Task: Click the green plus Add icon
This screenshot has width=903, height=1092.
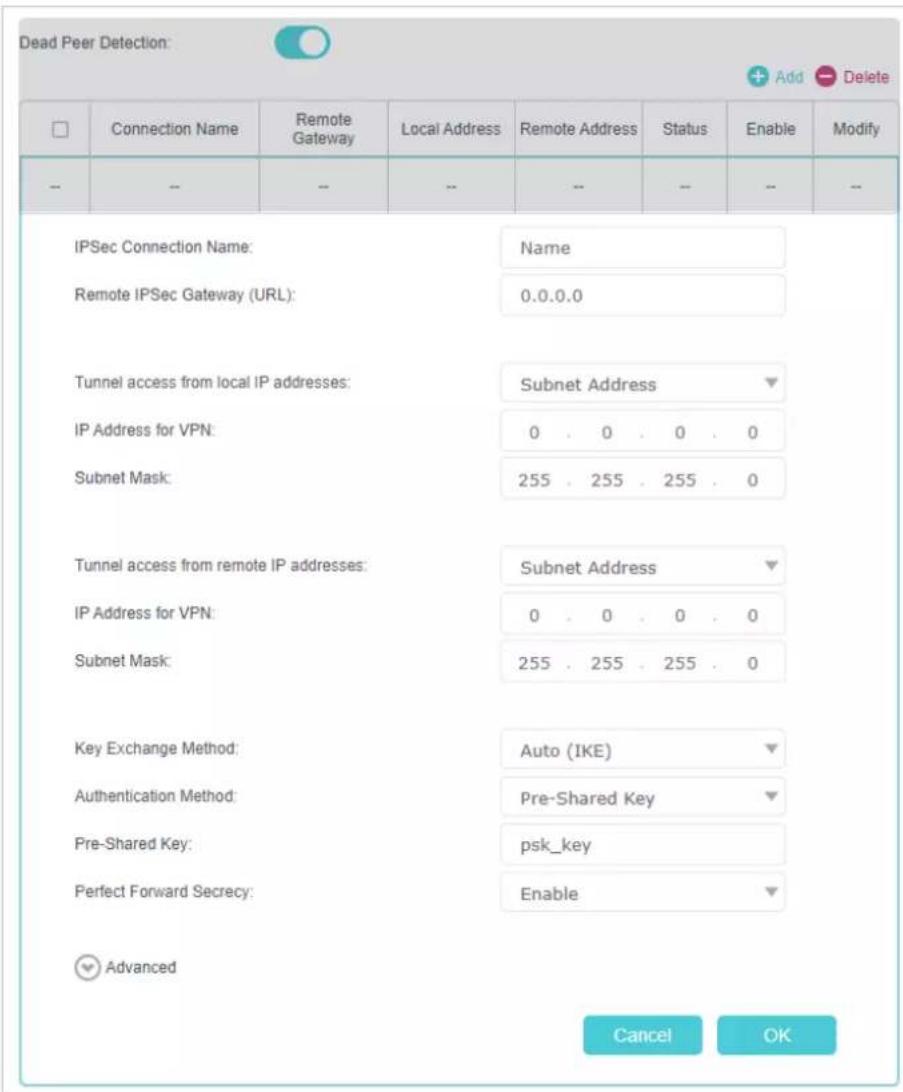Action: [x=757, y=77]
